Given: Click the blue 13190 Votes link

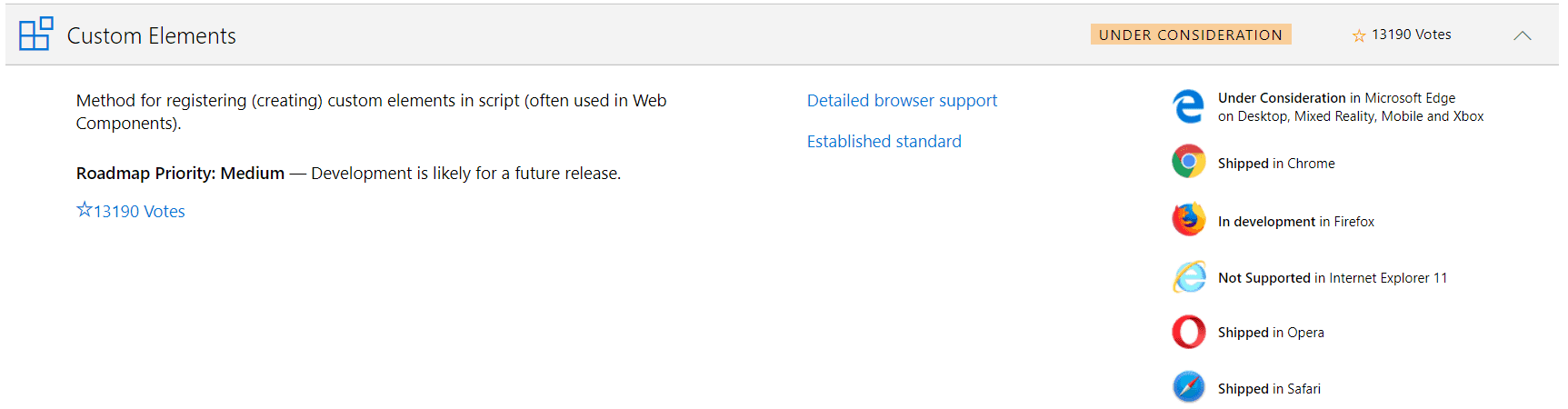Looking at the screenshot, I should coord(139,211).
